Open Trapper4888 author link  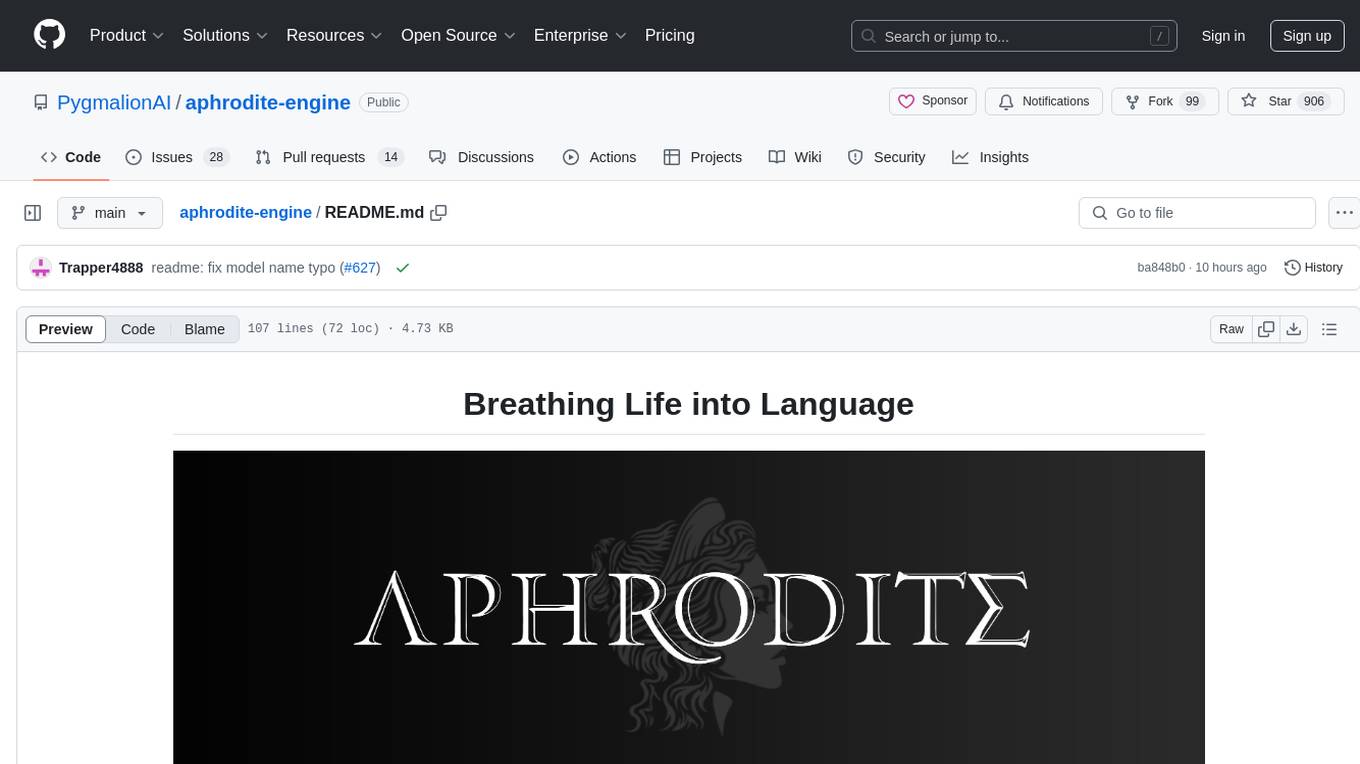[101, 268]
